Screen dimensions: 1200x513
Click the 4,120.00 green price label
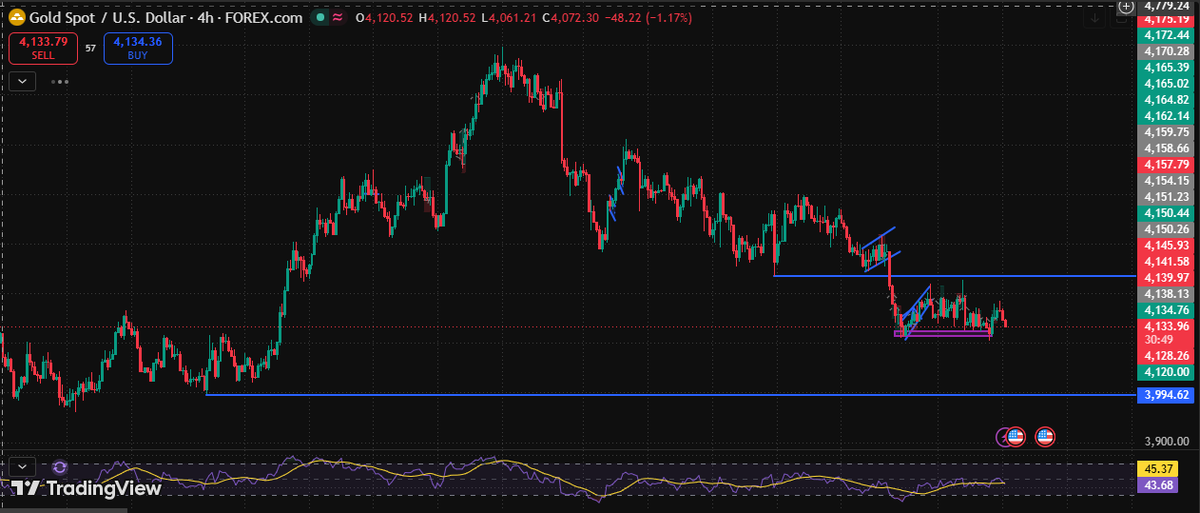[x=1166, y=372]
